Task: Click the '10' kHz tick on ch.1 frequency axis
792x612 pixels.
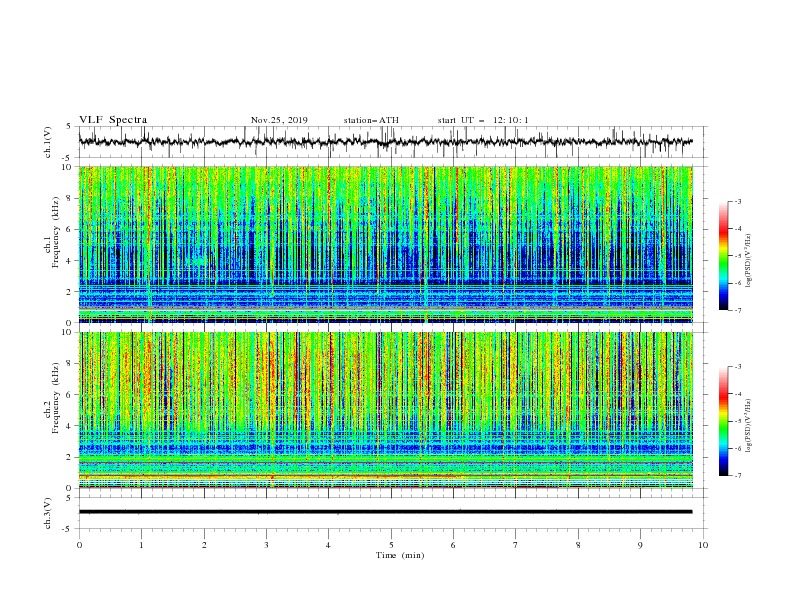Action: pos(68,167)
